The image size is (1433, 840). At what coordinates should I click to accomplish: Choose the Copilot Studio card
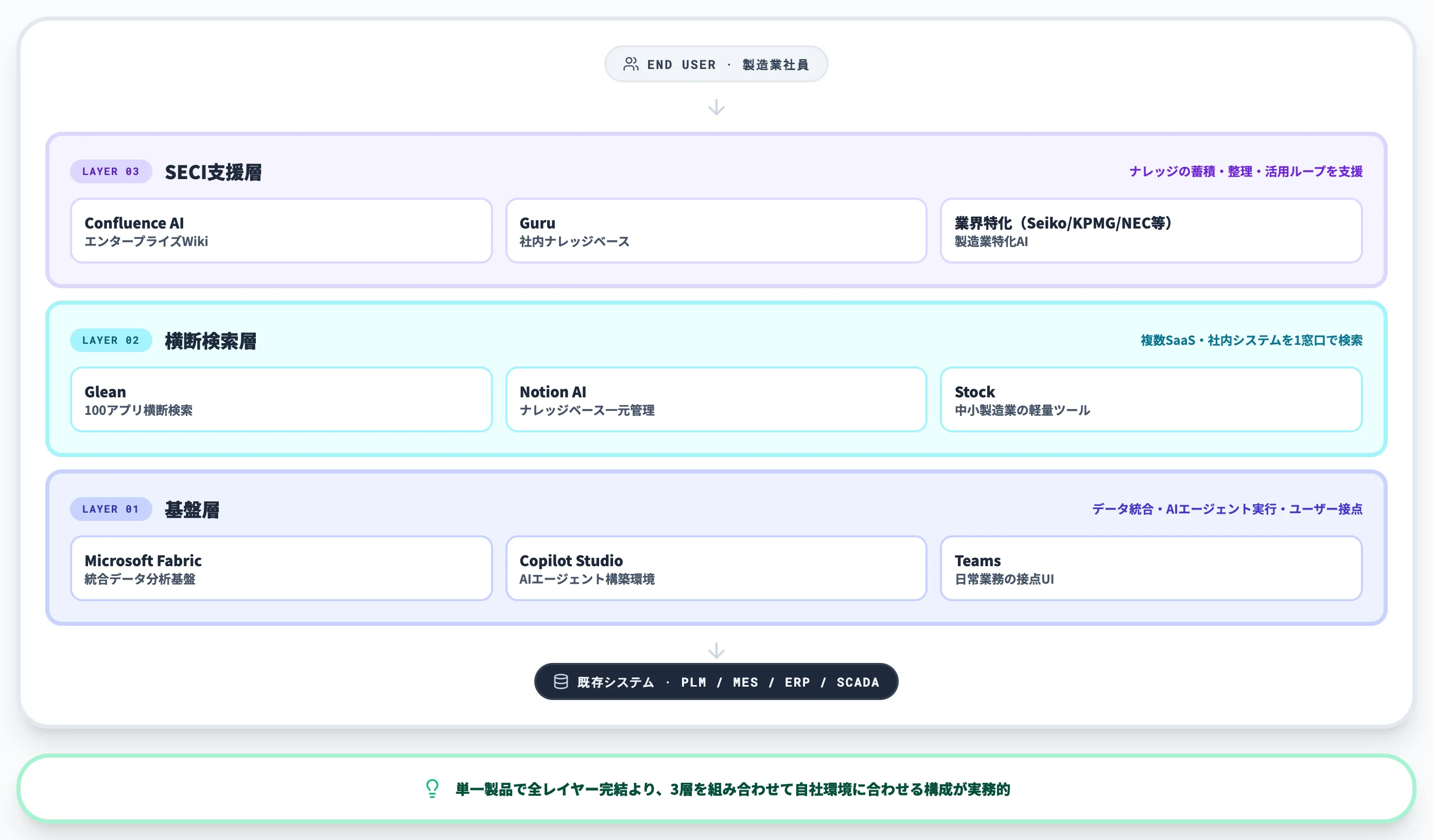click(717, 568)
